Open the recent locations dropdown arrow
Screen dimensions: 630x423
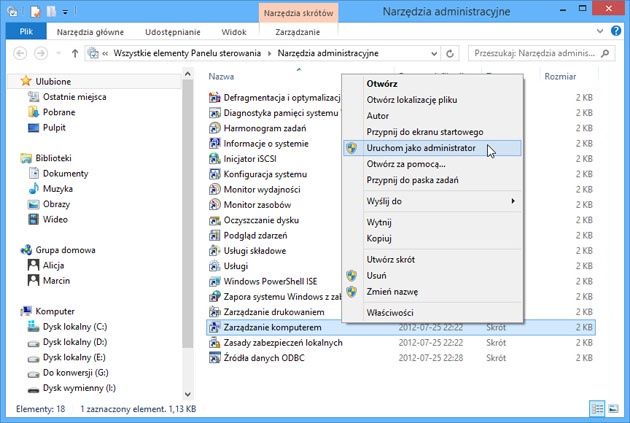(59, 53)
